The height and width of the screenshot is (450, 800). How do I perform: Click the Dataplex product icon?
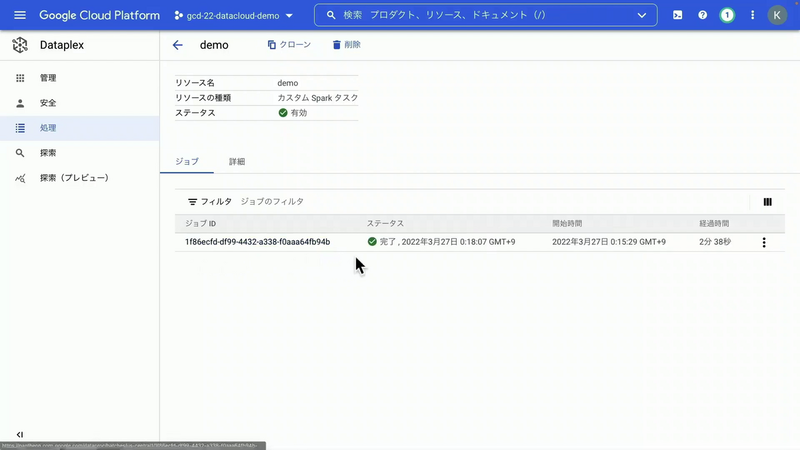(20, 45)
